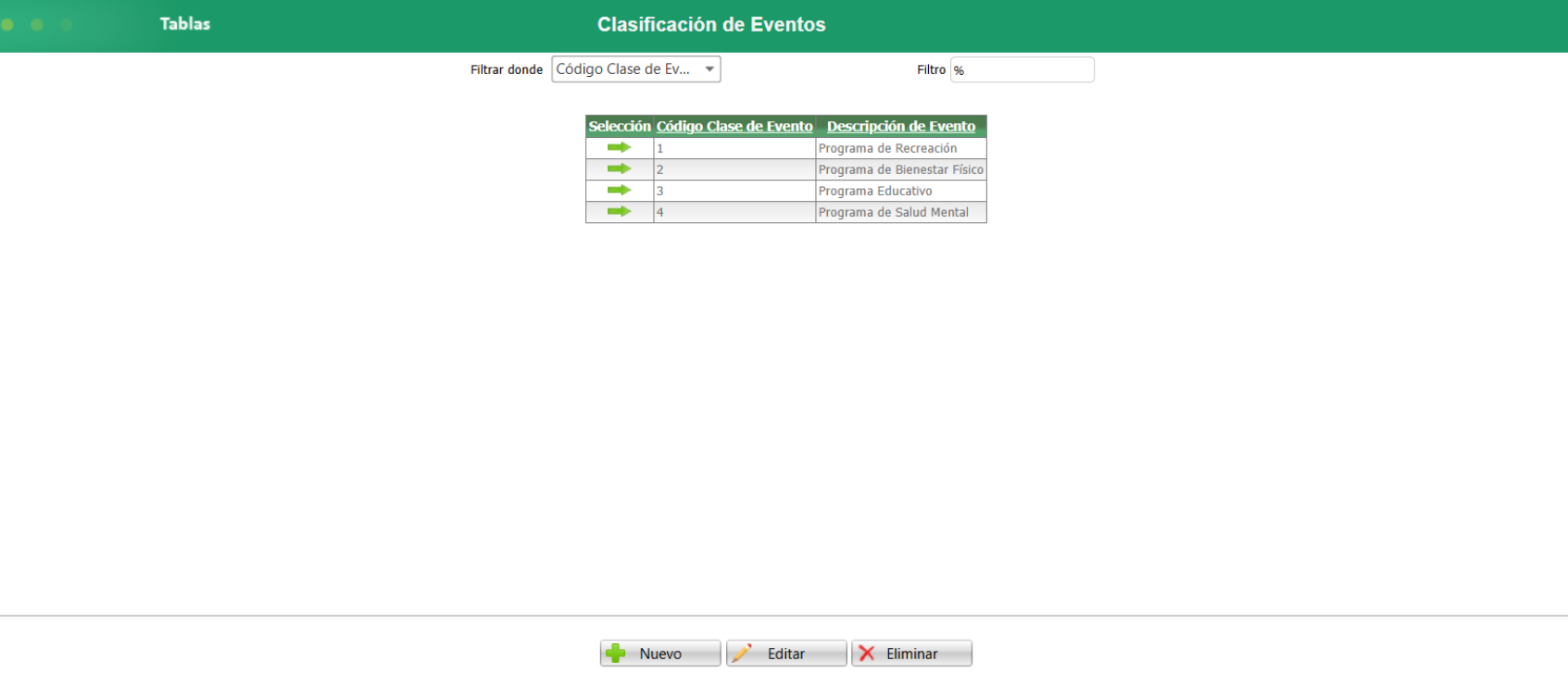
Task: Click code cell '1' in table
Action: (734, 148)
